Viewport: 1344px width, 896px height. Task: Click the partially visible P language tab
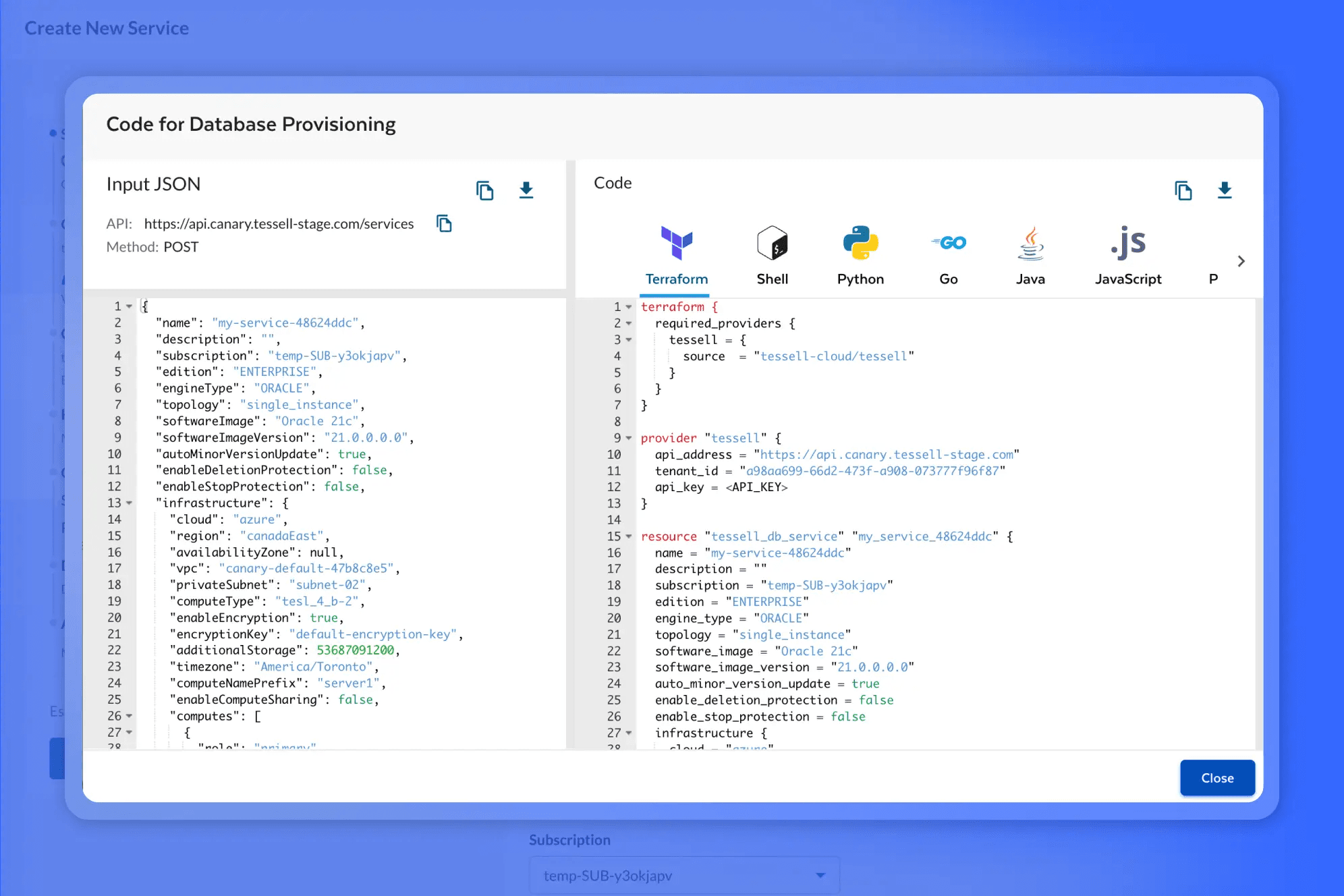pos(1213,279)
